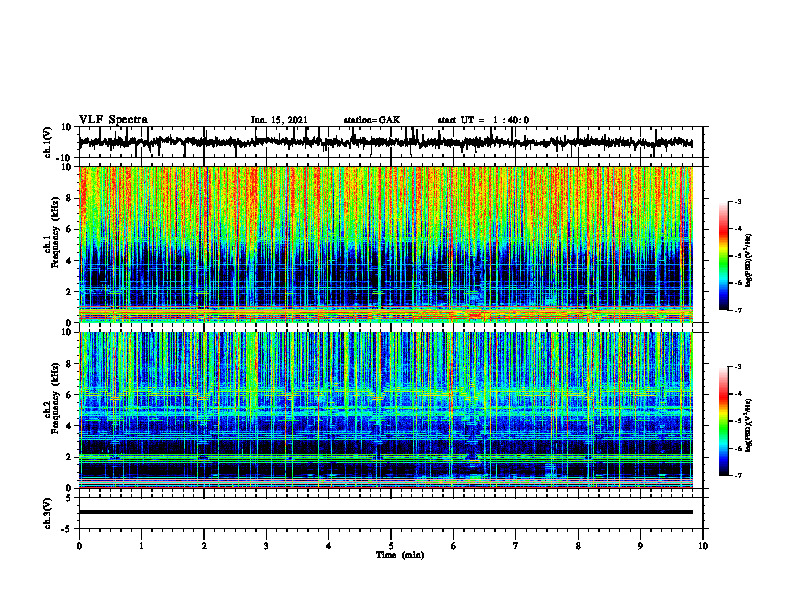The height and width of the screenshot is (612, 792).
Task: Click the upper color bar's "log(PSD)" unit label
Action: click(x=749, y=260)
